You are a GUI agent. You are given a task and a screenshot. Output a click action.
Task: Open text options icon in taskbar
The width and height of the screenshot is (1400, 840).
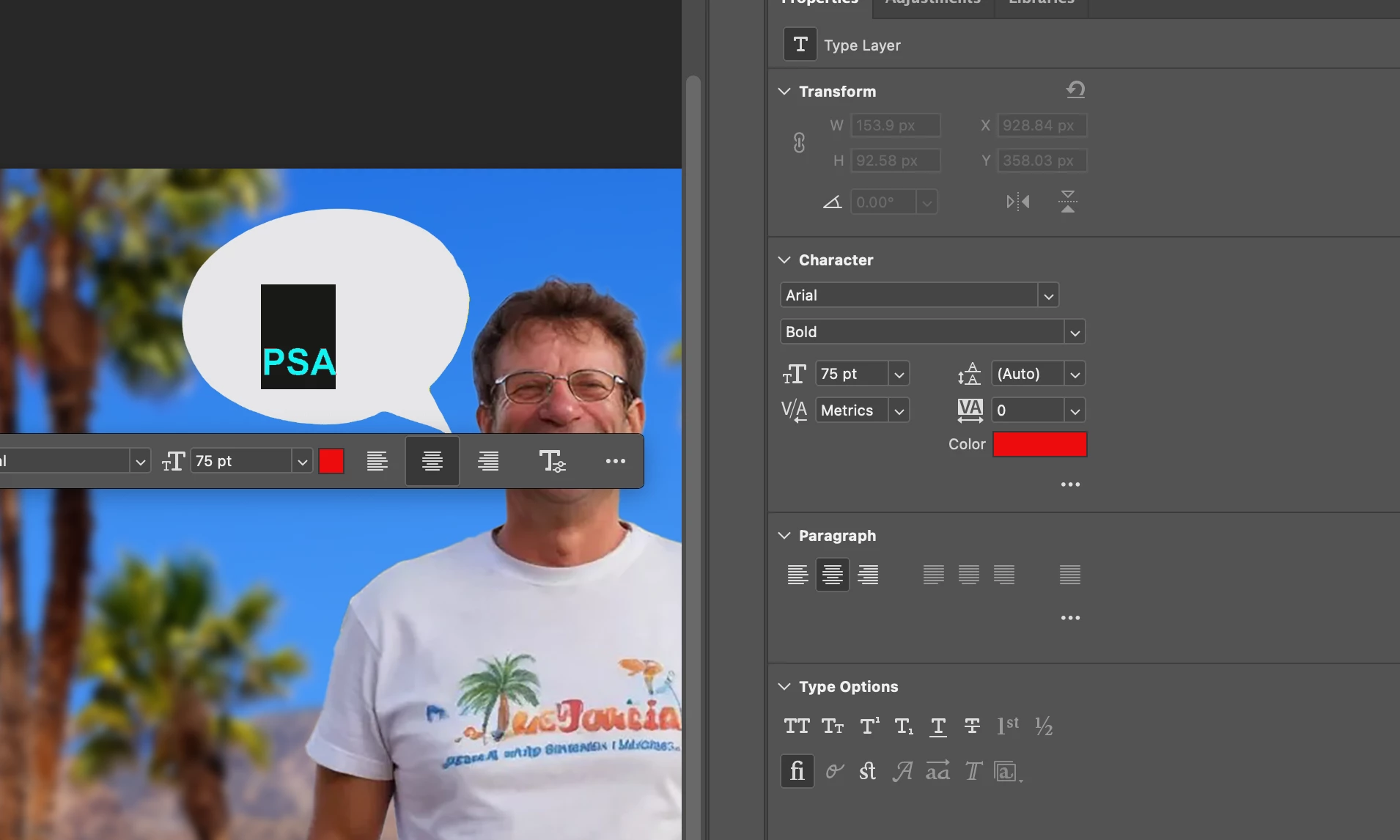552,461
